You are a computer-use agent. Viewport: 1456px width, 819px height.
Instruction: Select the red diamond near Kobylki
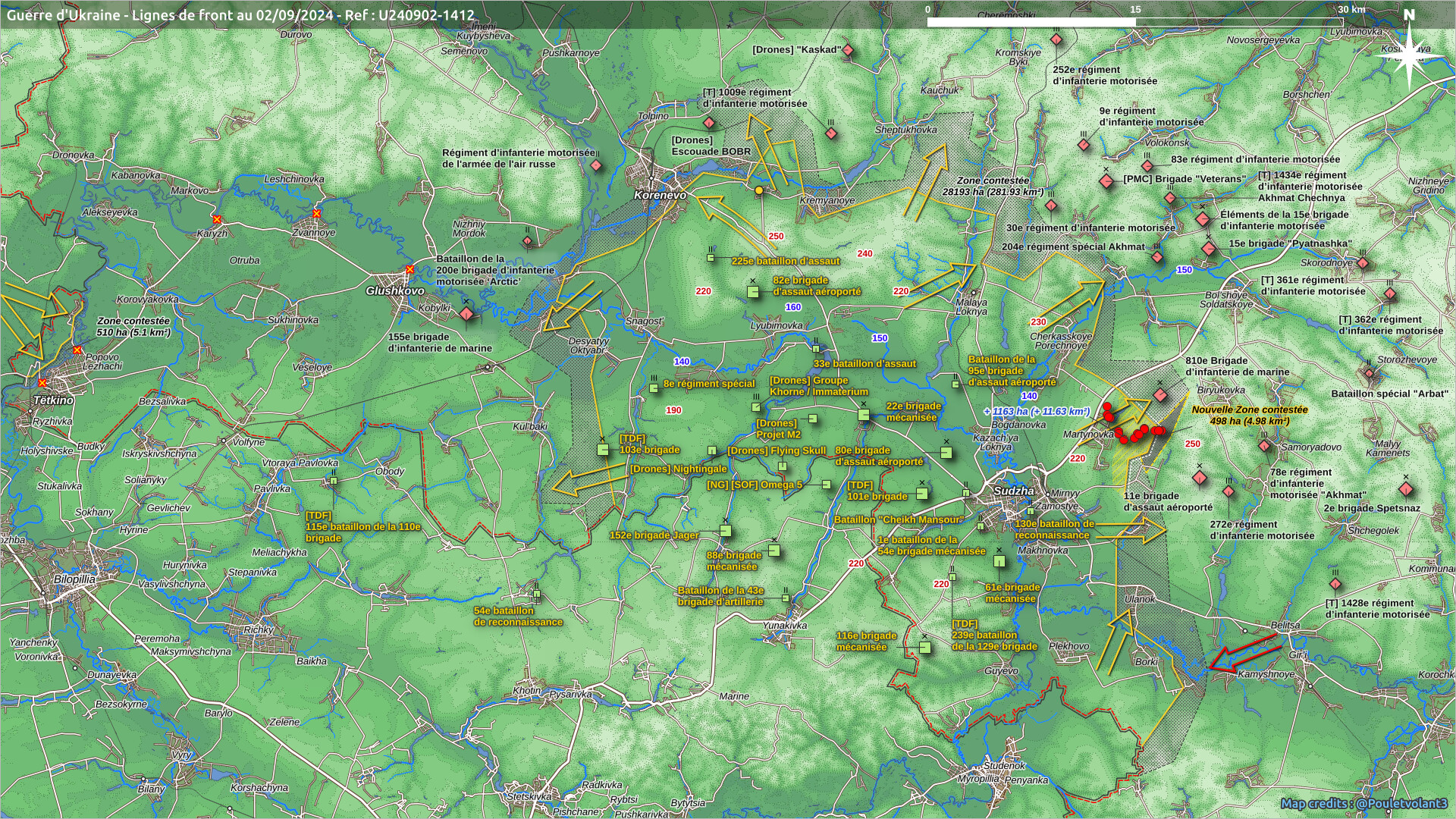[466, 313]
